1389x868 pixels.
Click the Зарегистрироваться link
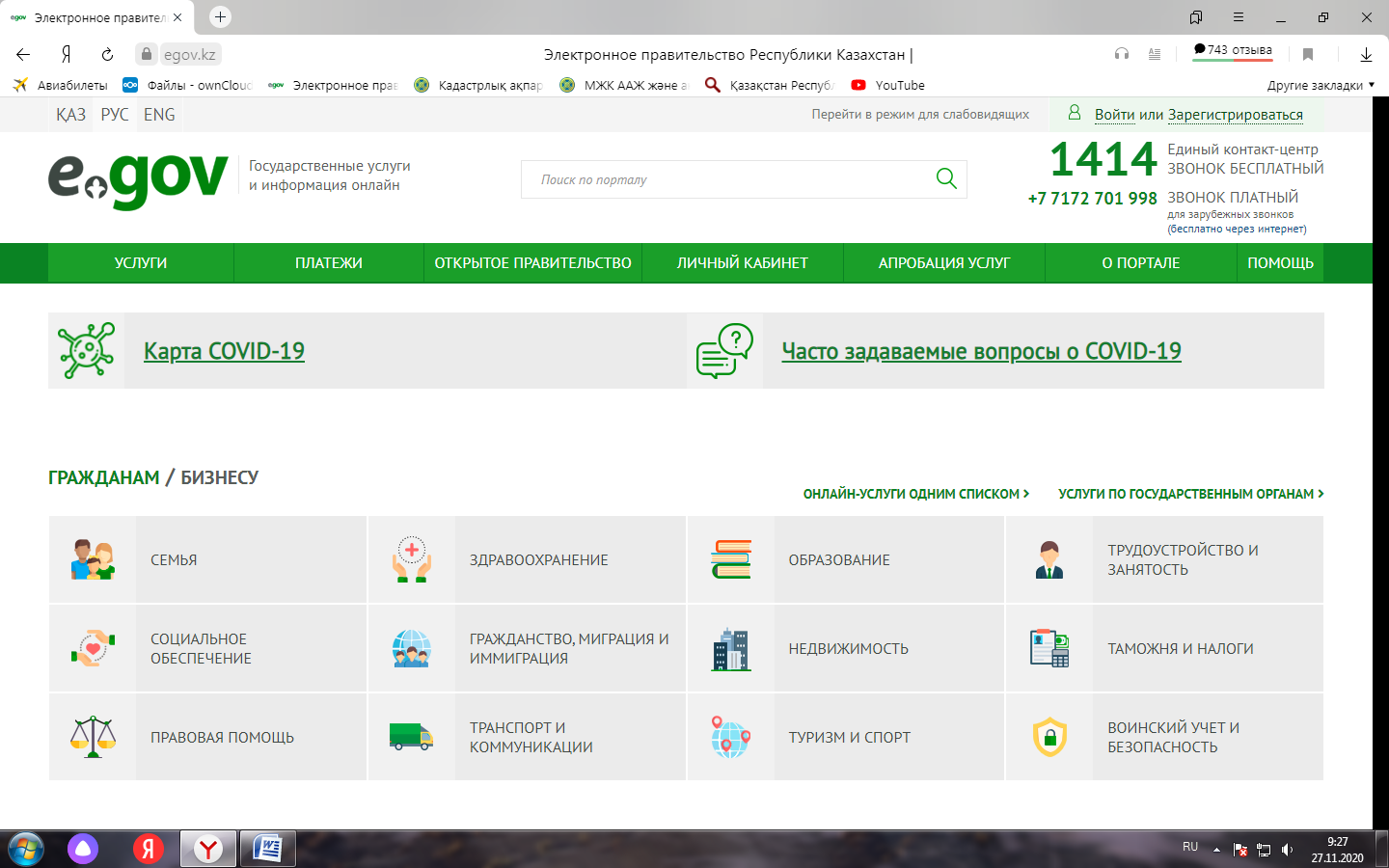(x=1235, y=115)
